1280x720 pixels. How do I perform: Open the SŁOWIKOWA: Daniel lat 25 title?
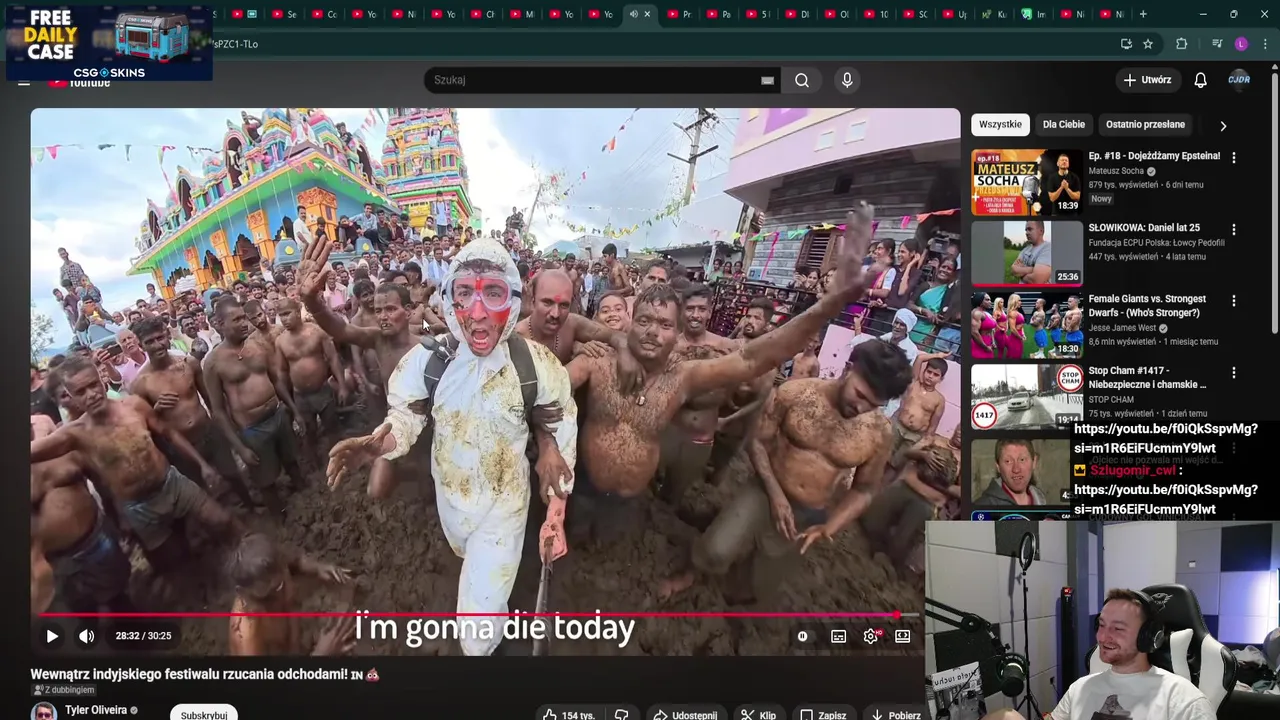tap(1144, 228)
